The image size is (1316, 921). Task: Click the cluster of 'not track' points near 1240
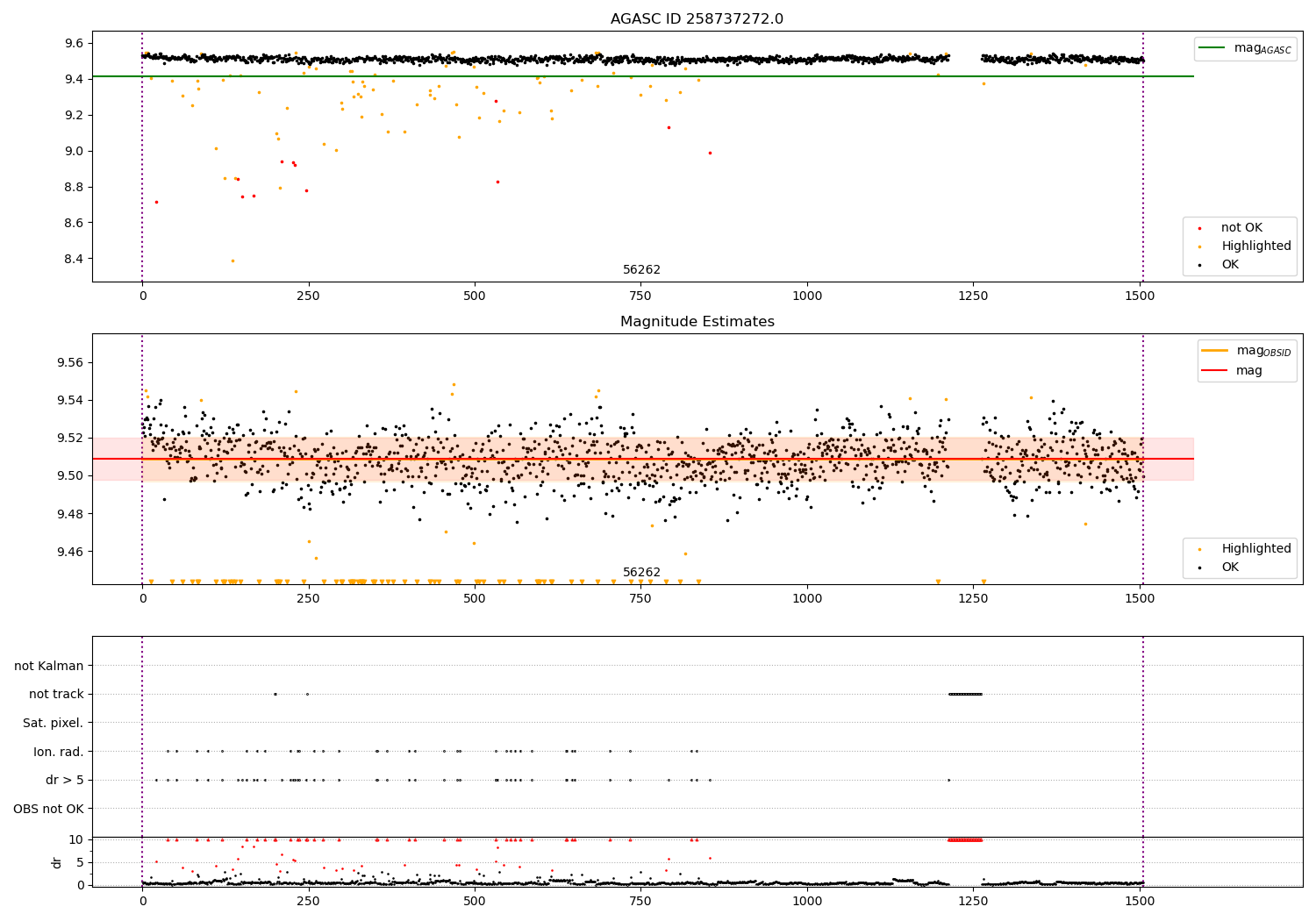point(965,695)
